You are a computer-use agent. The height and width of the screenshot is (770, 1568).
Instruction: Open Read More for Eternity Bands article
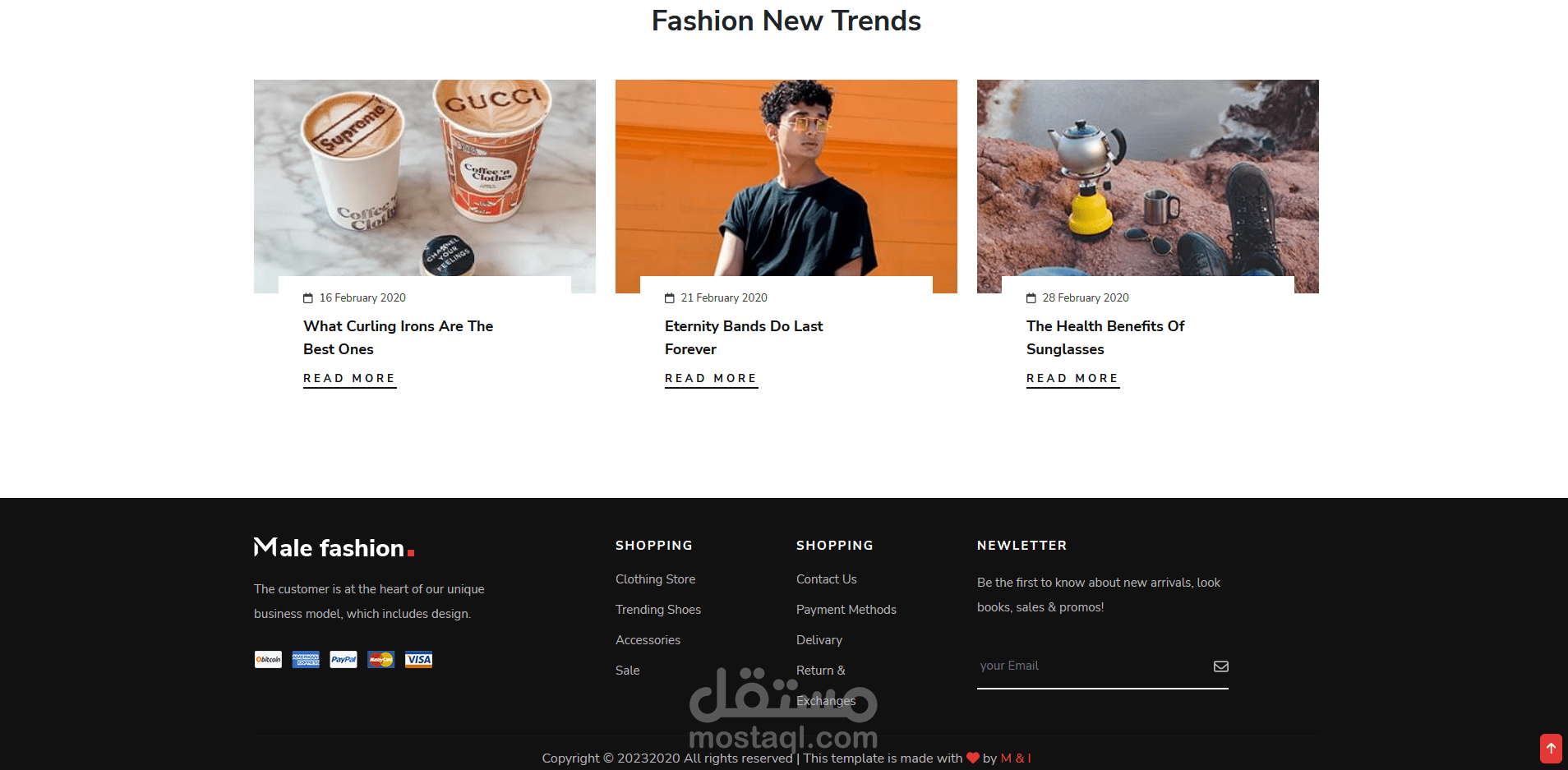coord(711,379)
